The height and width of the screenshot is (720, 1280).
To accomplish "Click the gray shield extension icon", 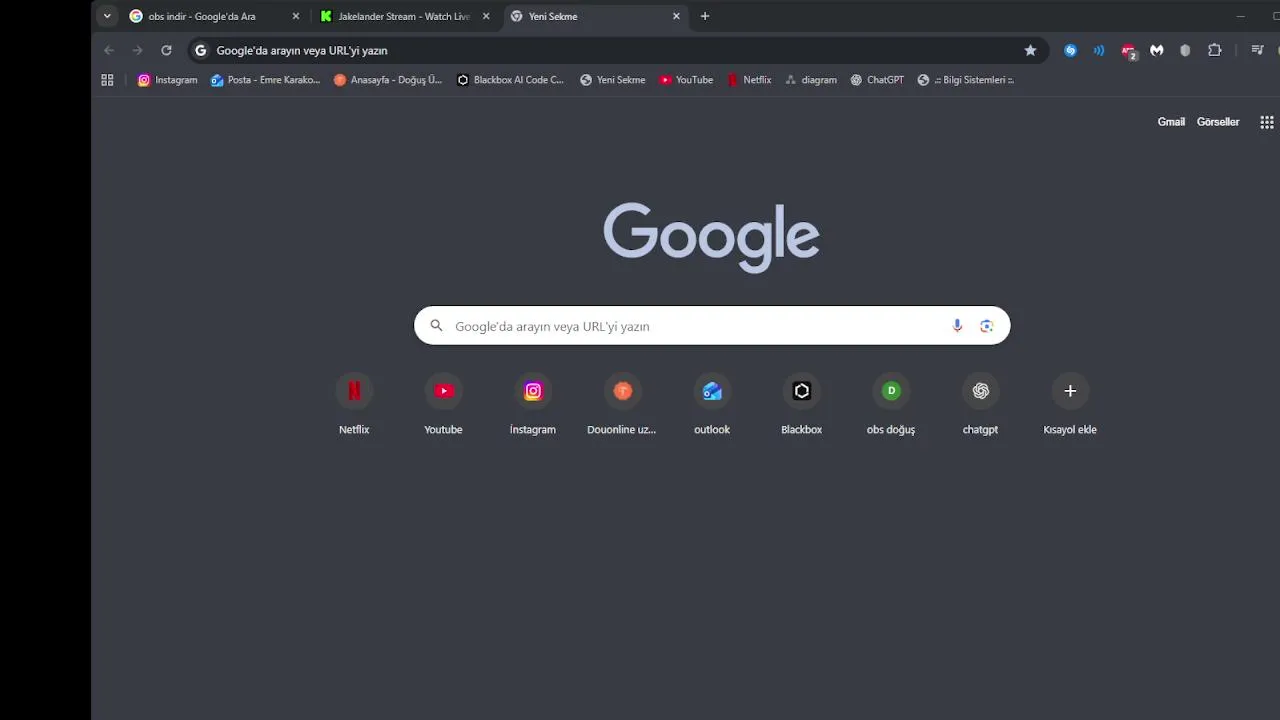I will click(1185, 50).
